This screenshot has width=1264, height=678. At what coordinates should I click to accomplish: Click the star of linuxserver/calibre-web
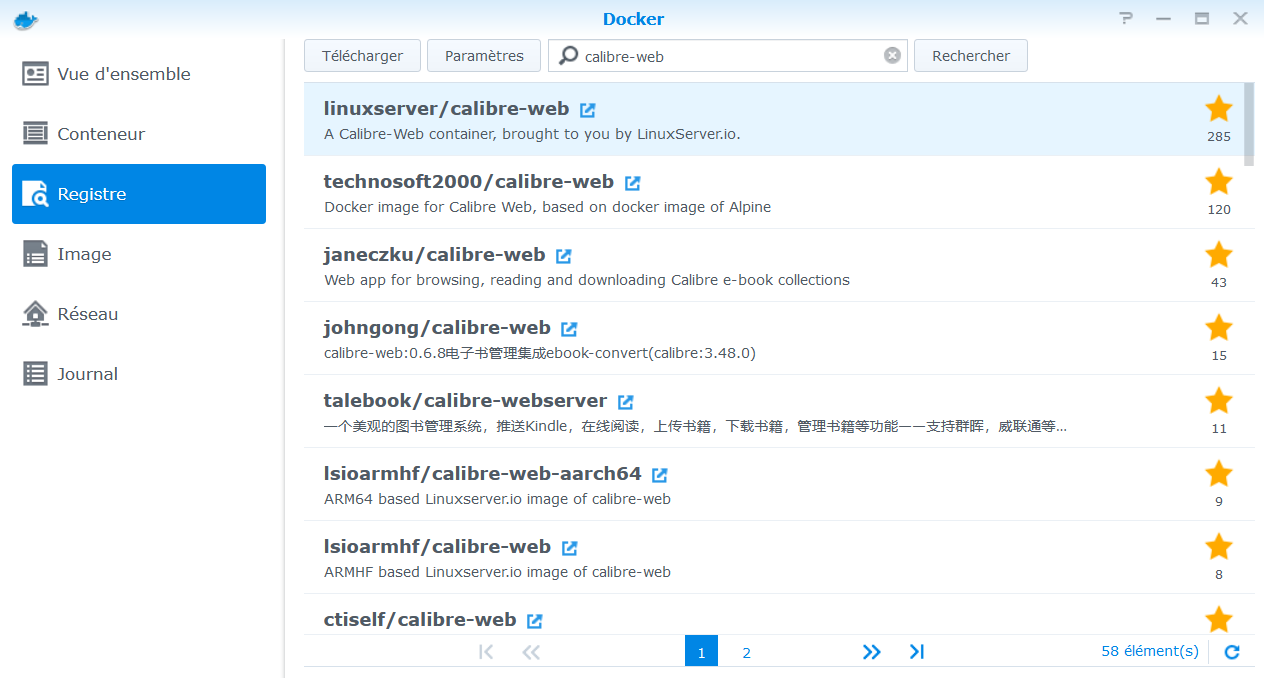coord(1219,108)
